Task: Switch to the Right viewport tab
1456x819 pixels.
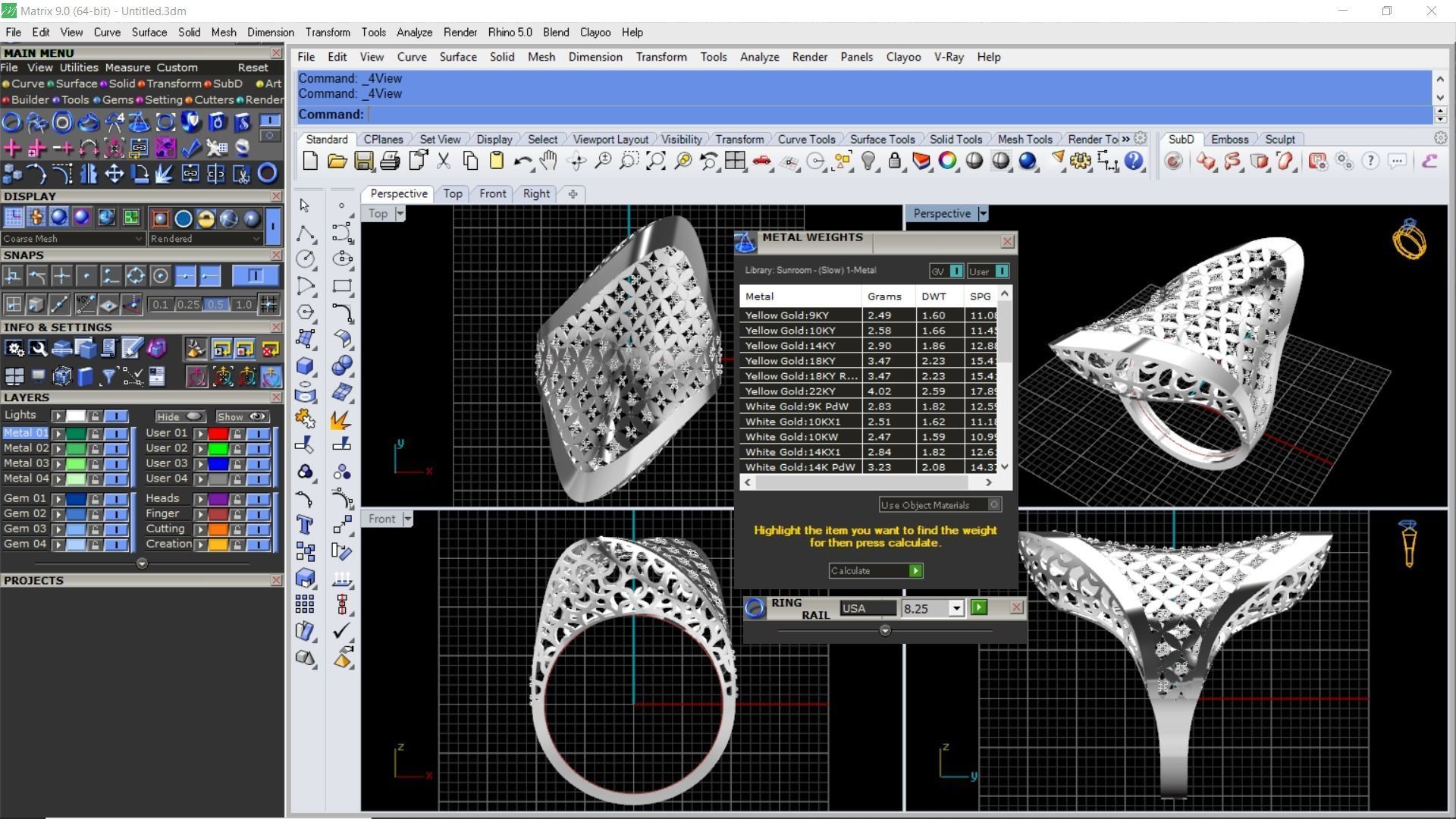Action: pos(536,193)
